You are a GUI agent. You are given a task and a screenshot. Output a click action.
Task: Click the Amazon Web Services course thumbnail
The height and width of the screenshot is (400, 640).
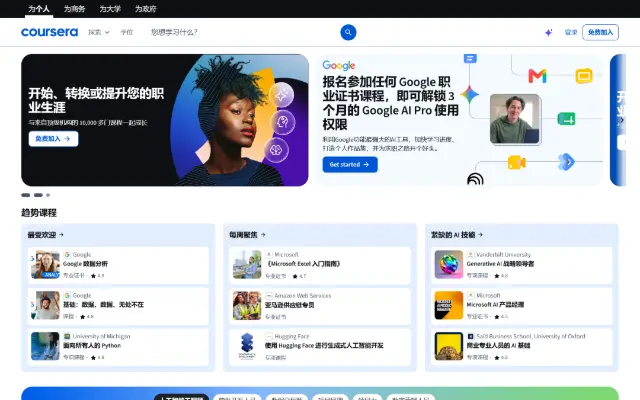(247, 305)
